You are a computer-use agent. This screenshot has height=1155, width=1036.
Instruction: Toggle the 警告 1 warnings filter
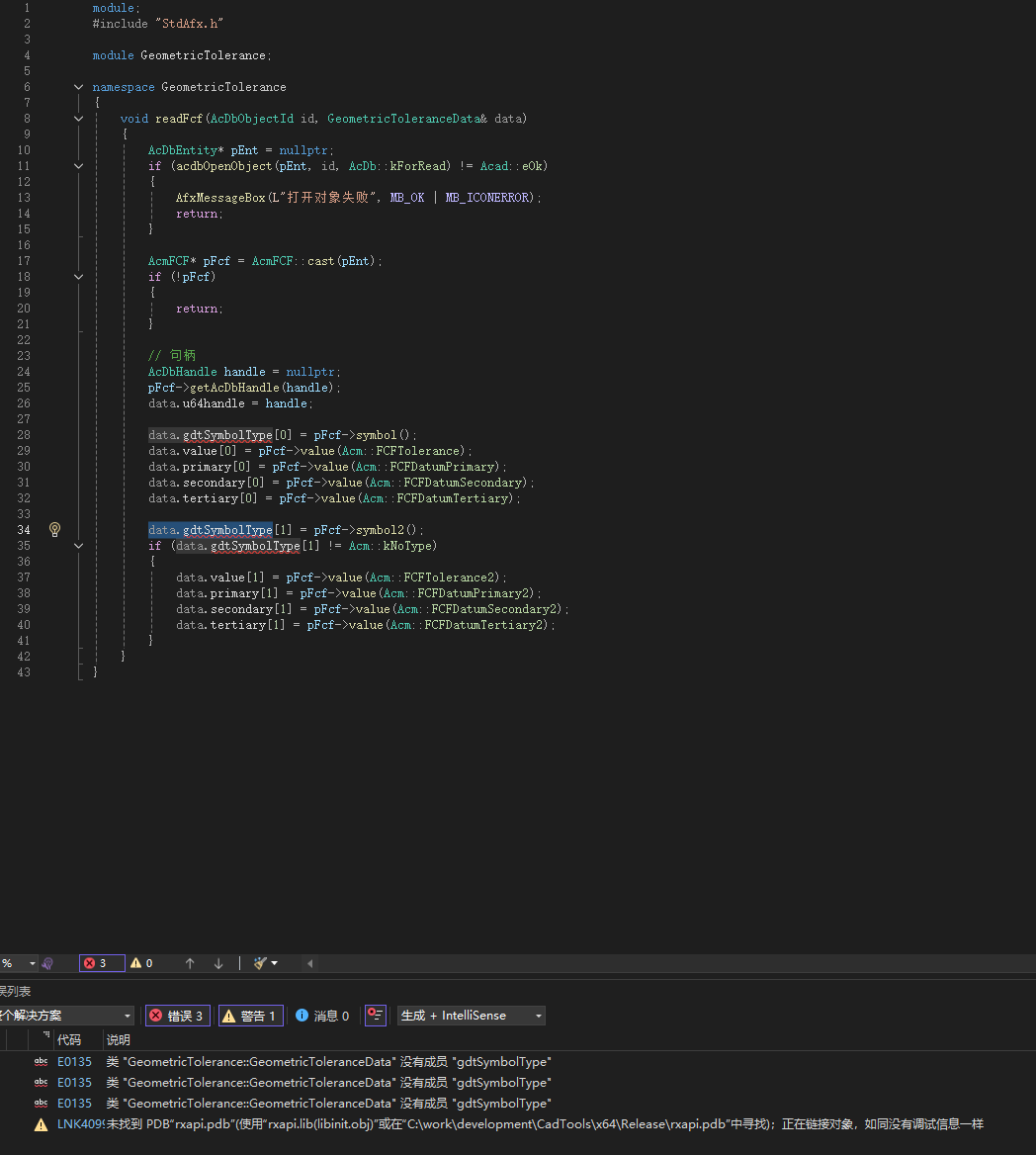point(251,1016)
